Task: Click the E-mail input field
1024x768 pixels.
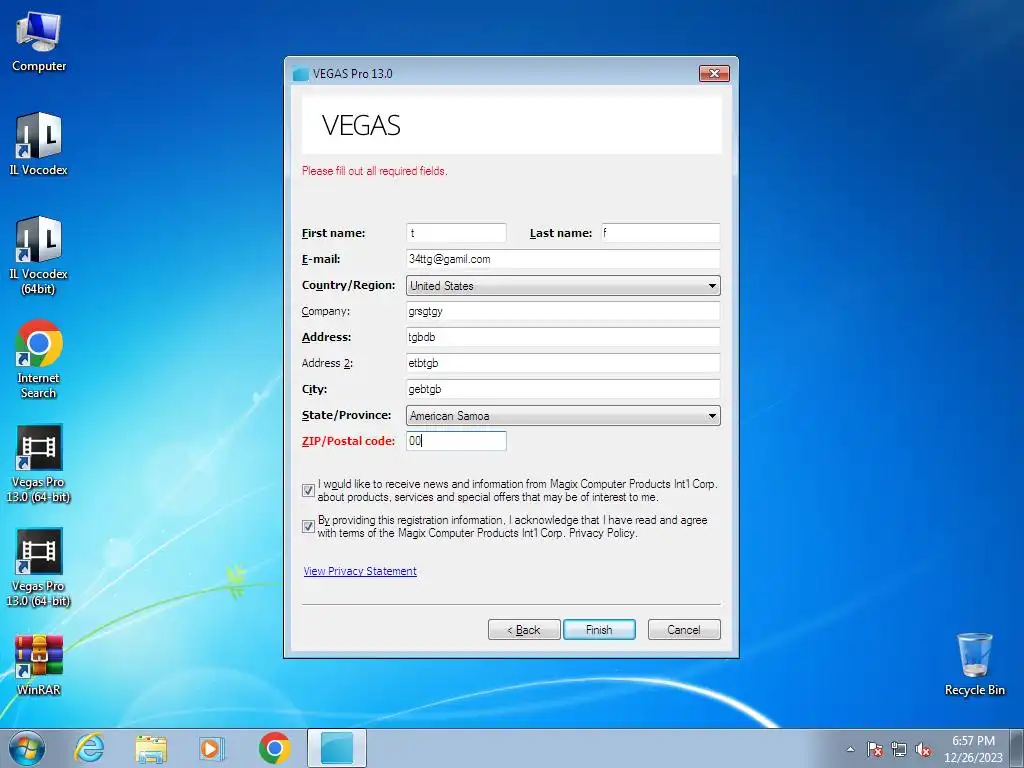Action: click(563, 259)
